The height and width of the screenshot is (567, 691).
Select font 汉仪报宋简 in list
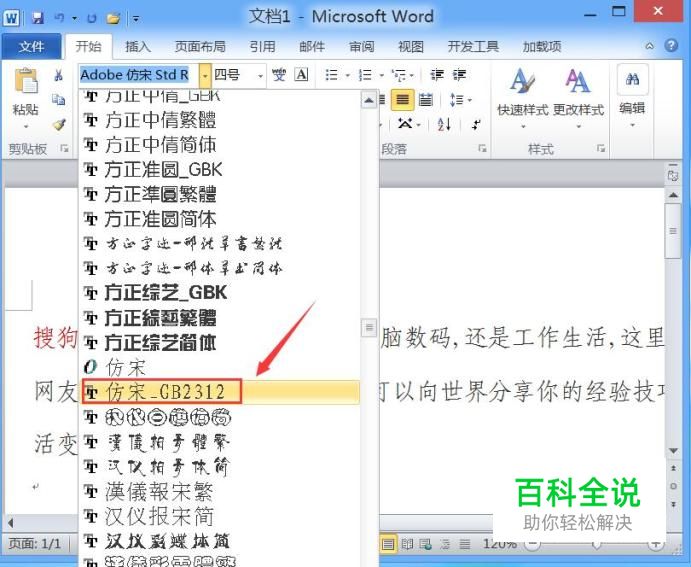219,516
